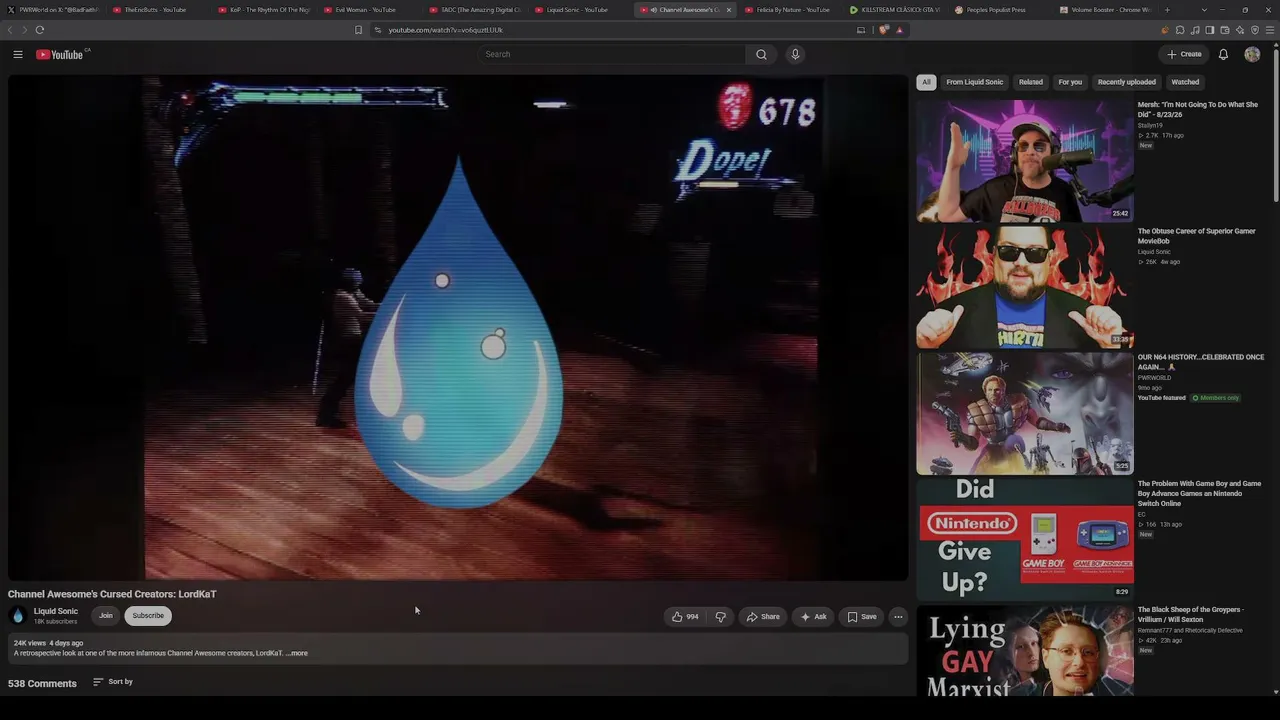Viewport: 1280px width, 720px height.
Task: Start voice search with the microphone
Action: coord(795,54)
